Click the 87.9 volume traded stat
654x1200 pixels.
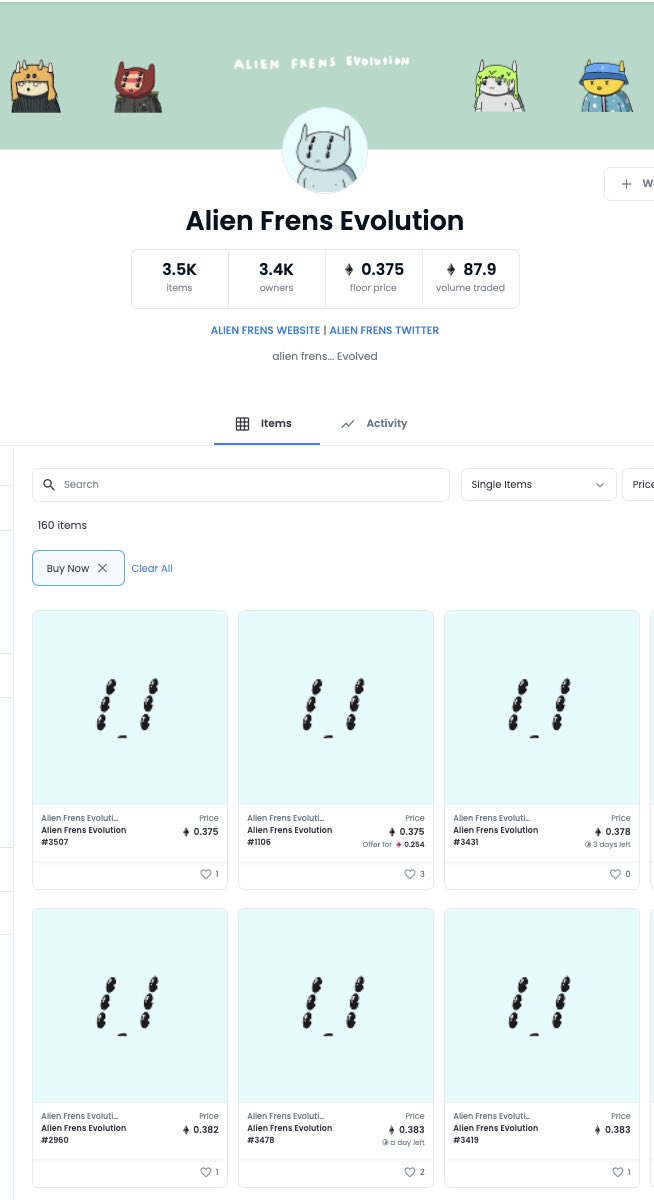[x=471, y=278]
